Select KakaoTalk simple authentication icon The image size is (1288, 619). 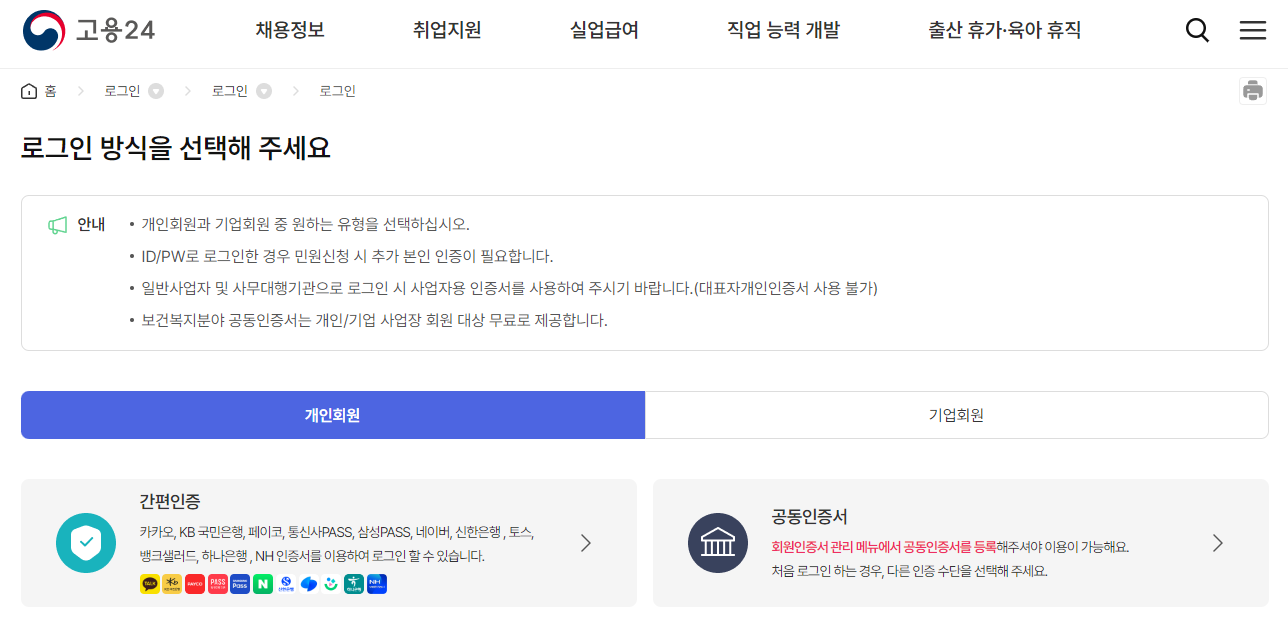(x=150, y=583)
